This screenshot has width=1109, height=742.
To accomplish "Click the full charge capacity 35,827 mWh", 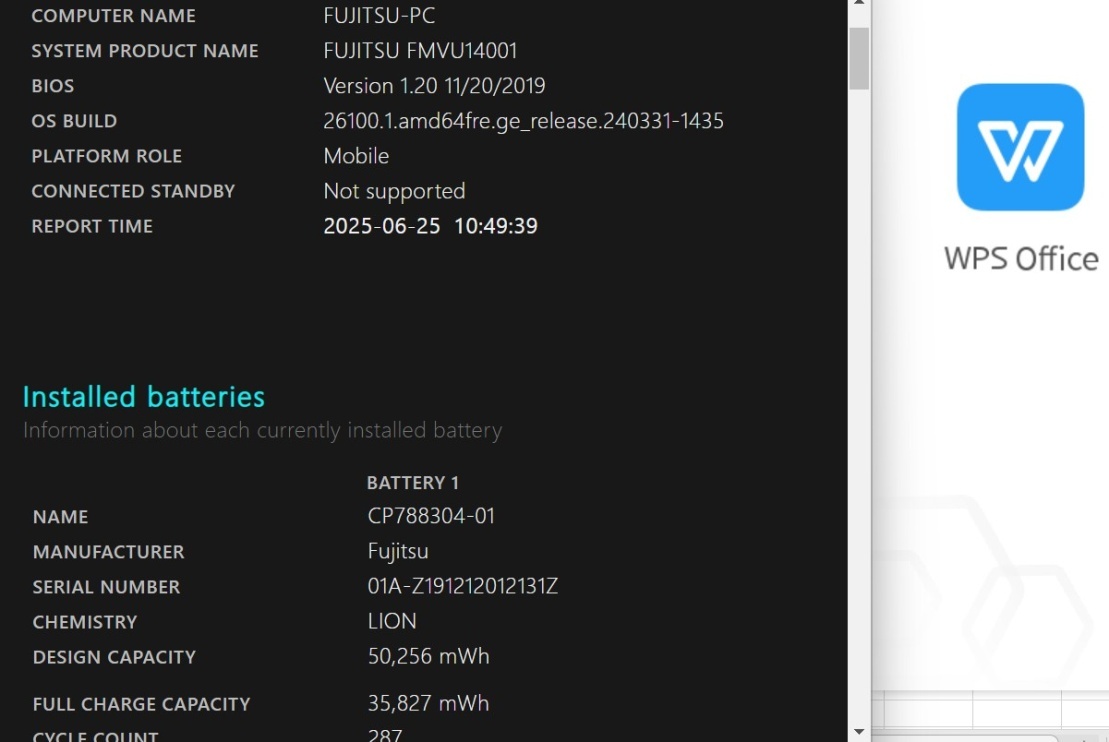I will pyautogui.click(x=428, y=703).
